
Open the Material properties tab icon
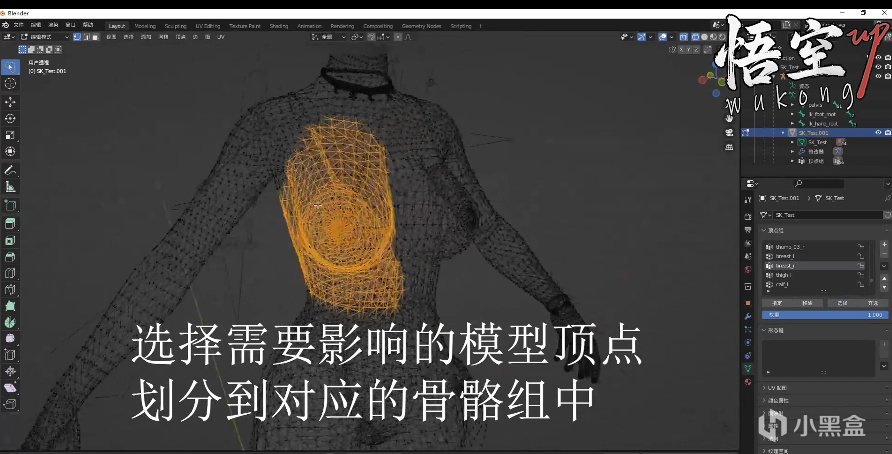[x=748, y=382]
